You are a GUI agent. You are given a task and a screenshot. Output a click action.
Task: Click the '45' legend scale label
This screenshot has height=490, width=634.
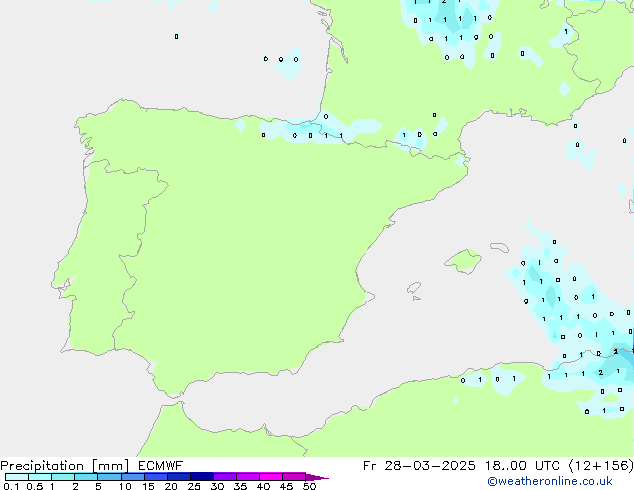tap(286, 486)
